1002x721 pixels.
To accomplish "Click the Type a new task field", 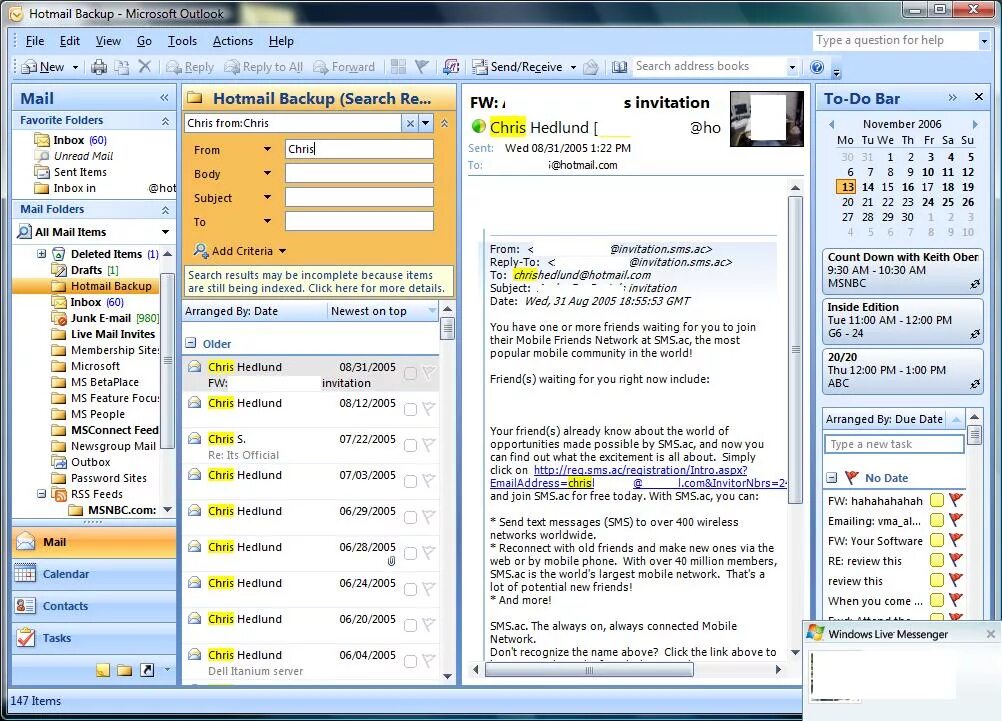I will pyautogui.click(x=894, y=444).
